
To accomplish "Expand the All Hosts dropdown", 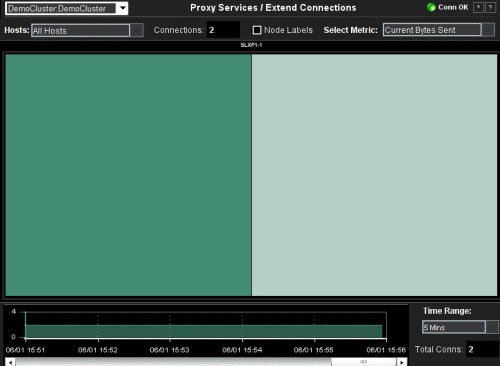I will pos(137,30).
